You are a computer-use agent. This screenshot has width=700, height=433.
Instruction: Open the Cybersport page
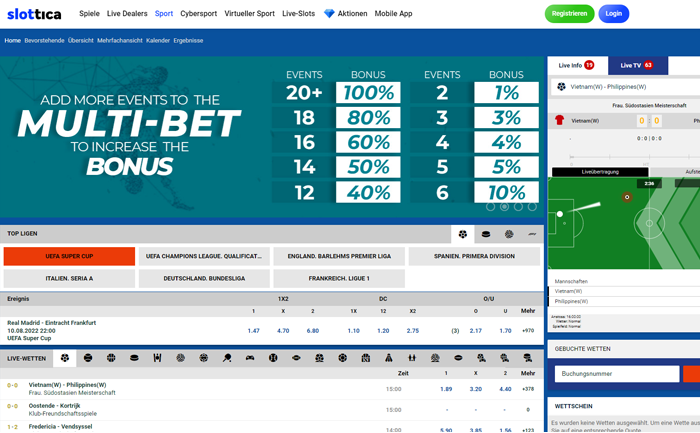click(x=199, y=14)
